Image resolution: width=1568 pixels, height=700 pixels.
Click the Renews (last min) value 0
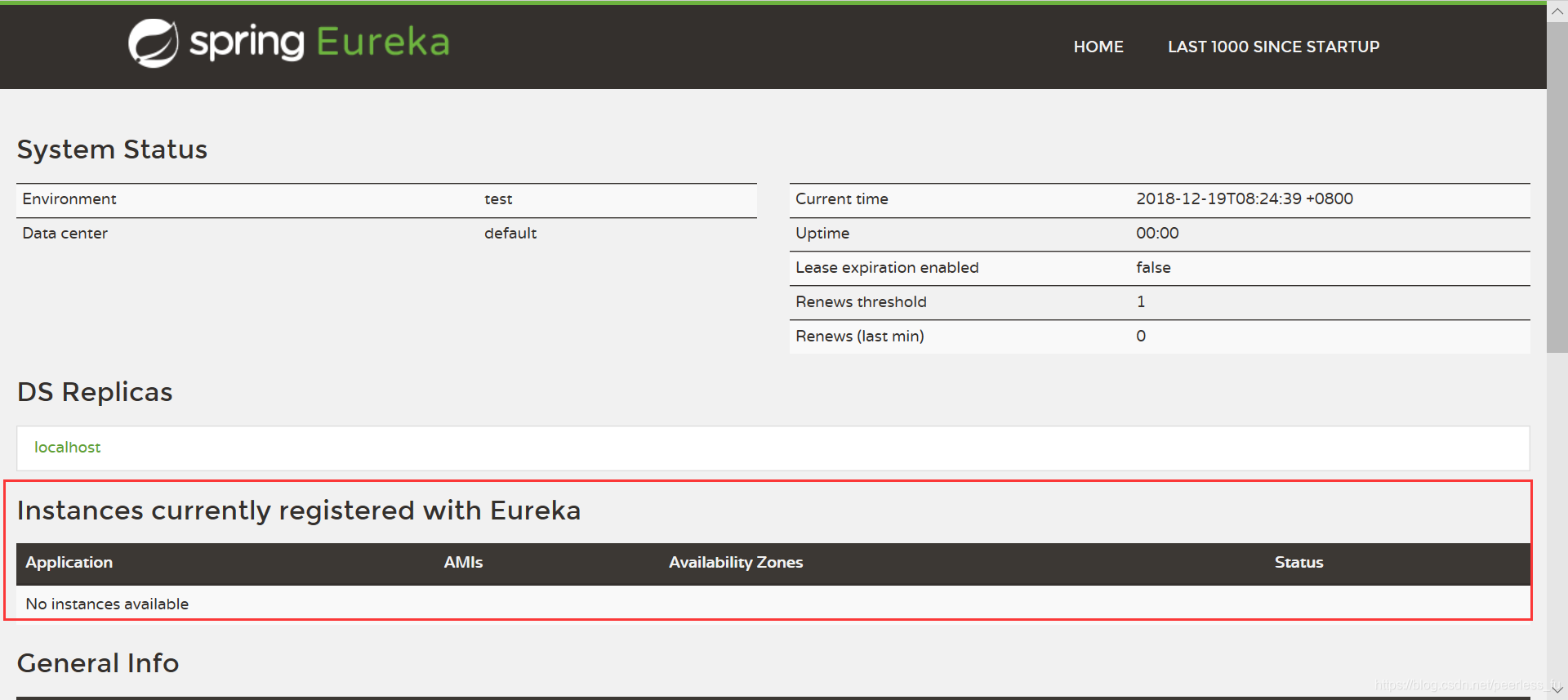point(1141,337)
